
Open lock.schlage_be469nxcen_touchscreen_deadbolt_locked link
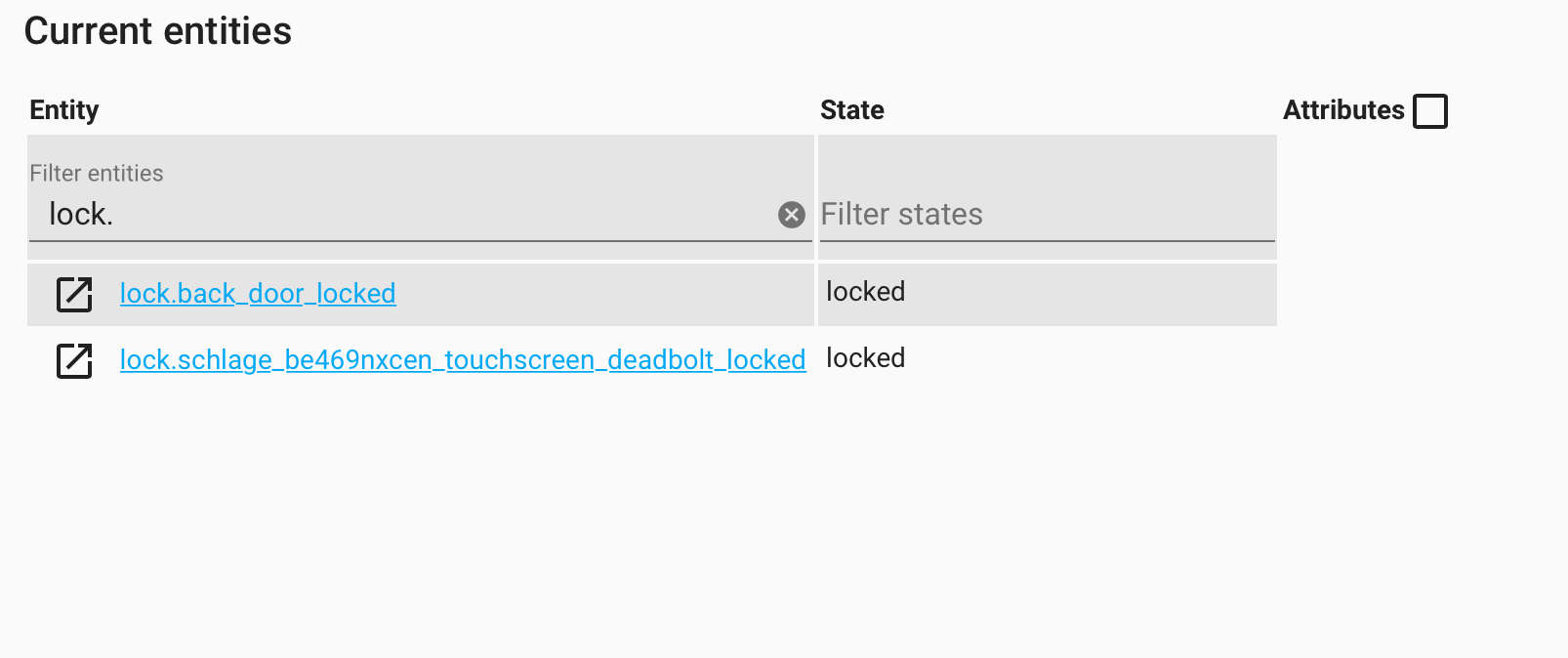(x=463, y=359)
